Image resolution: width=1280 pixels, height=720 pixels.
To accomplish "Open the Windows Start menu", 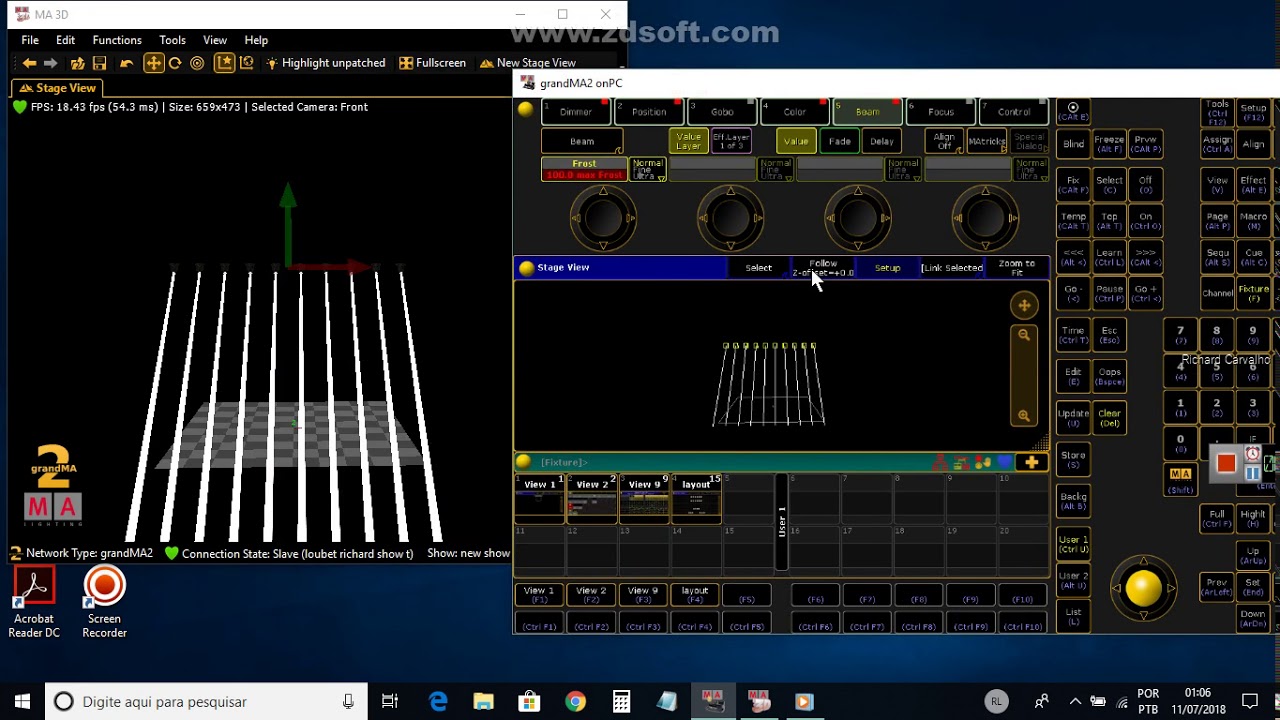I will click(x=23, y=702).
